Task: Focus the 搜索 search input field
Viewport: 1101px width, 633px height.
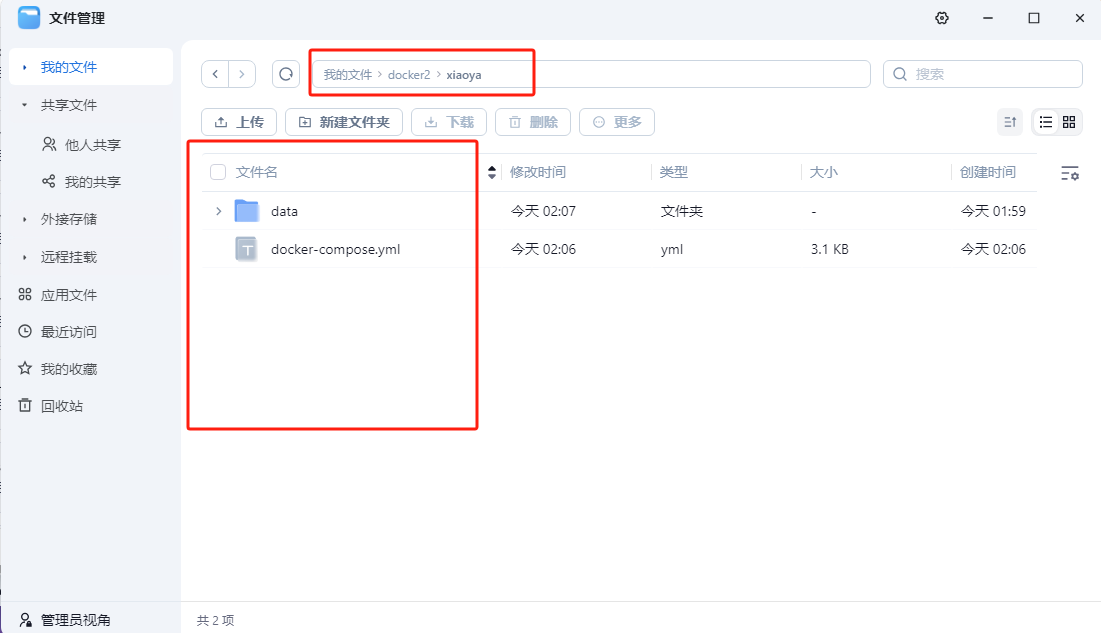Action: [x=990, y=74]
